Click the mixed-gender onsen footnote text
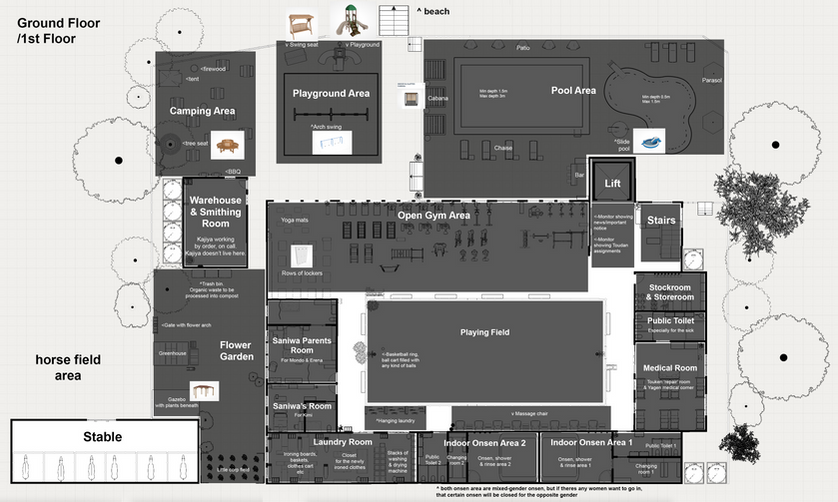838x502 pixels. pos(539,492)
